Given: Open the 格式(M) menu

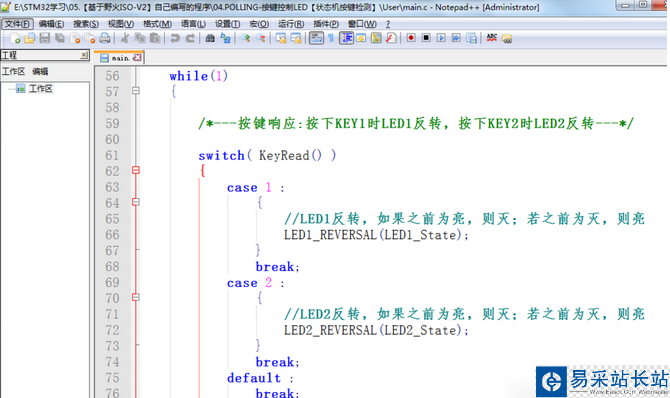Looking at the screenshot, I should tap(157, 24).
